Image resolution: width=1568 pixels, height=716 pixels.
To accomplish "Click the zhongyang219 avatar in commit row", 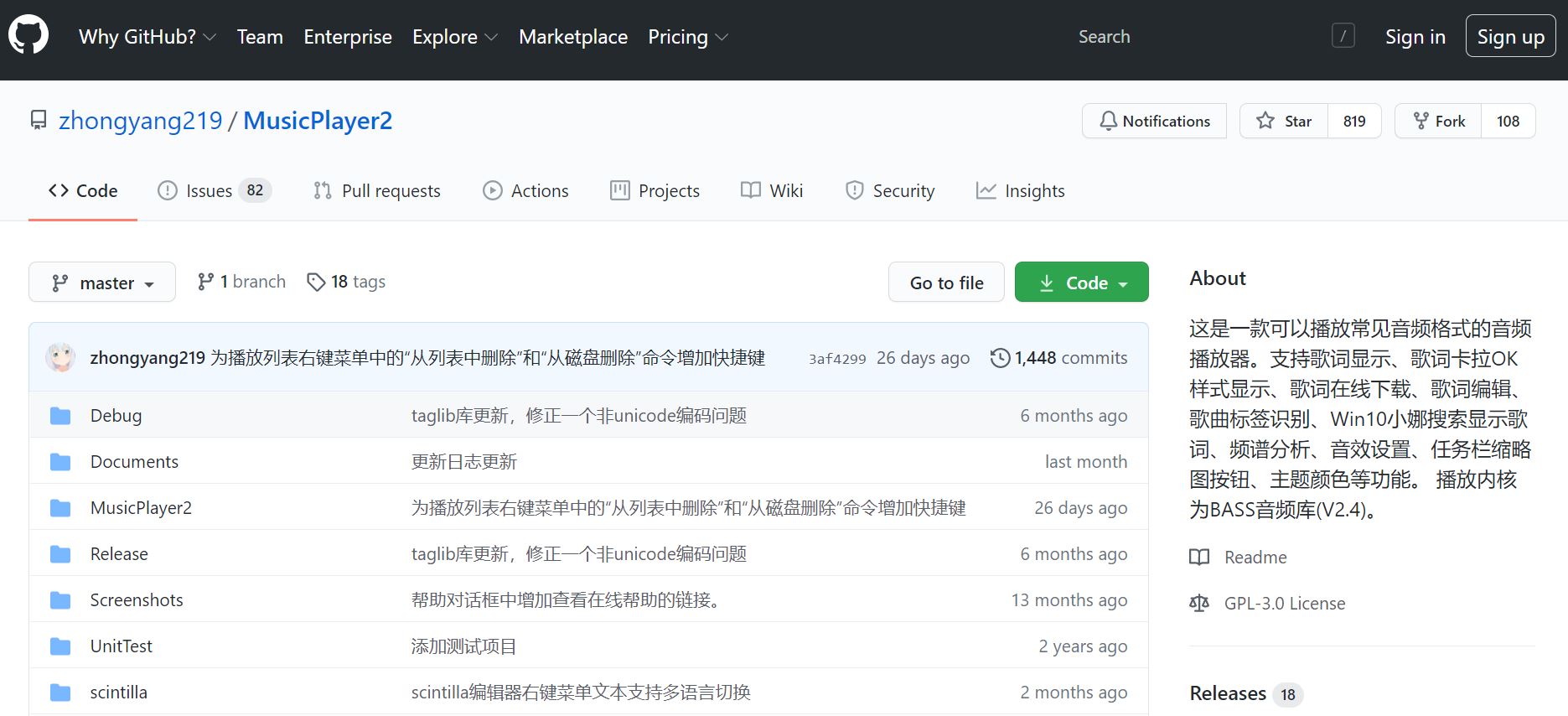I will coord(60,358).
